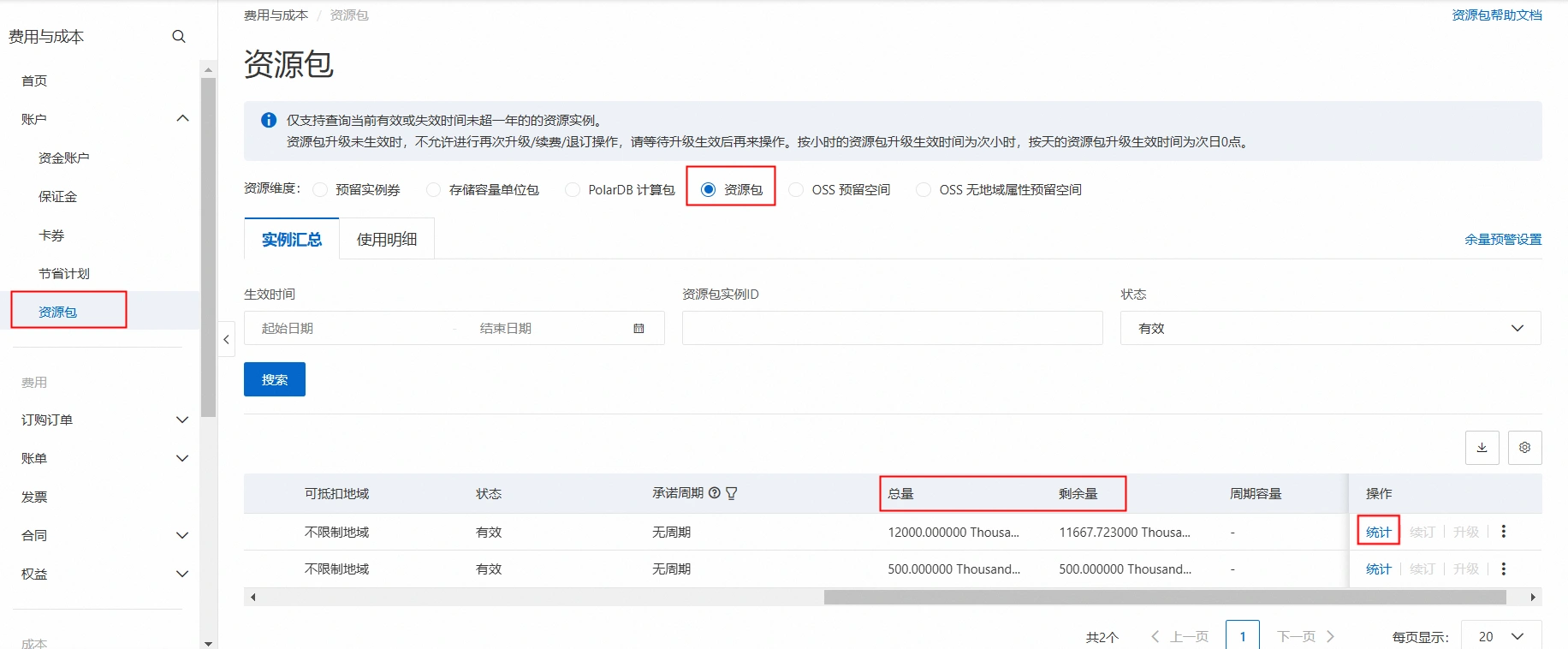
Task: Click 统计 for the 12000.000000 Thousand row
Action: point(1378,532)
